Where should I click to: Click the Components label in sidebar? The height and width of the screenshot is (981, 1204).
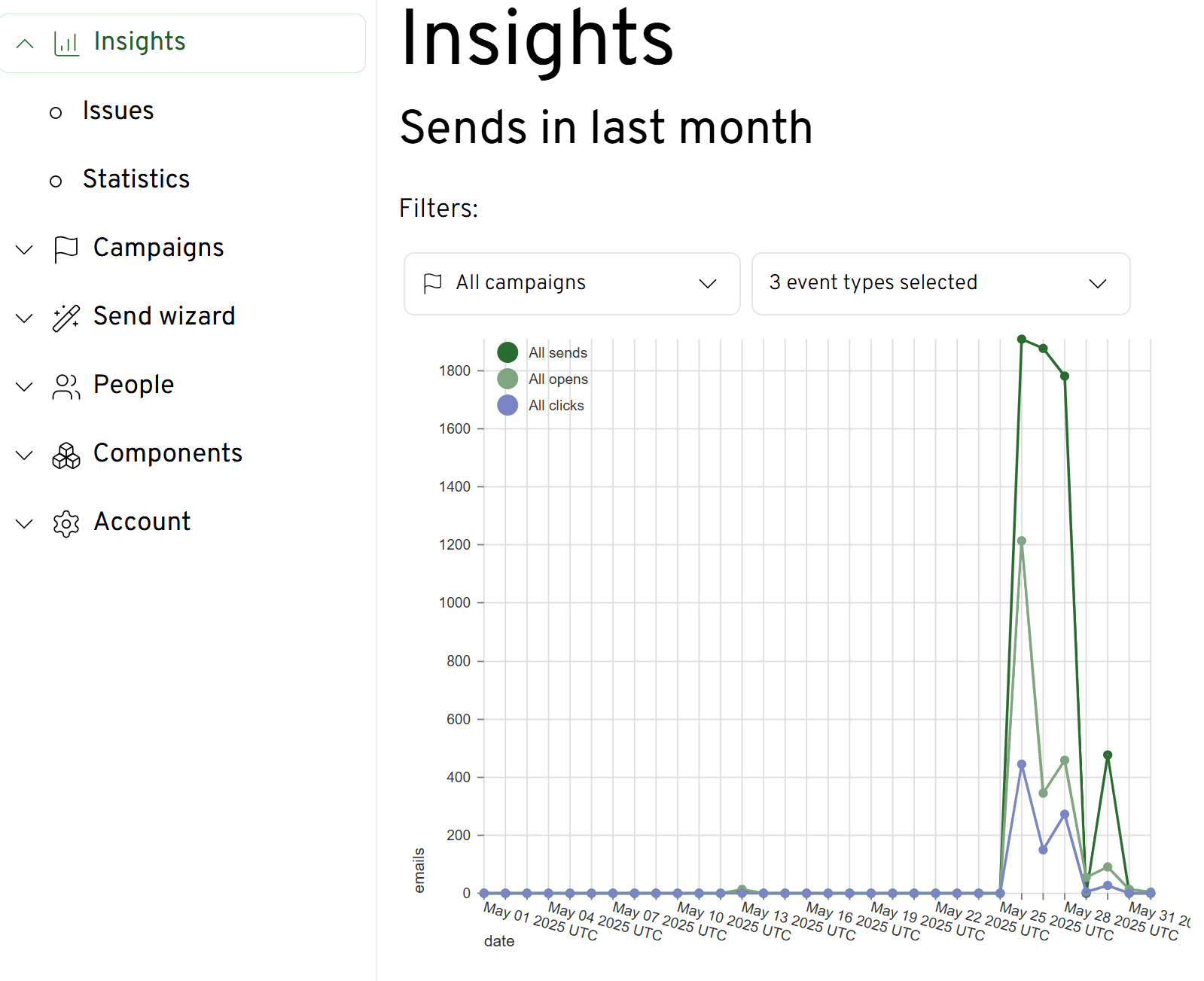pyautogui.click(x=167, y=453)
